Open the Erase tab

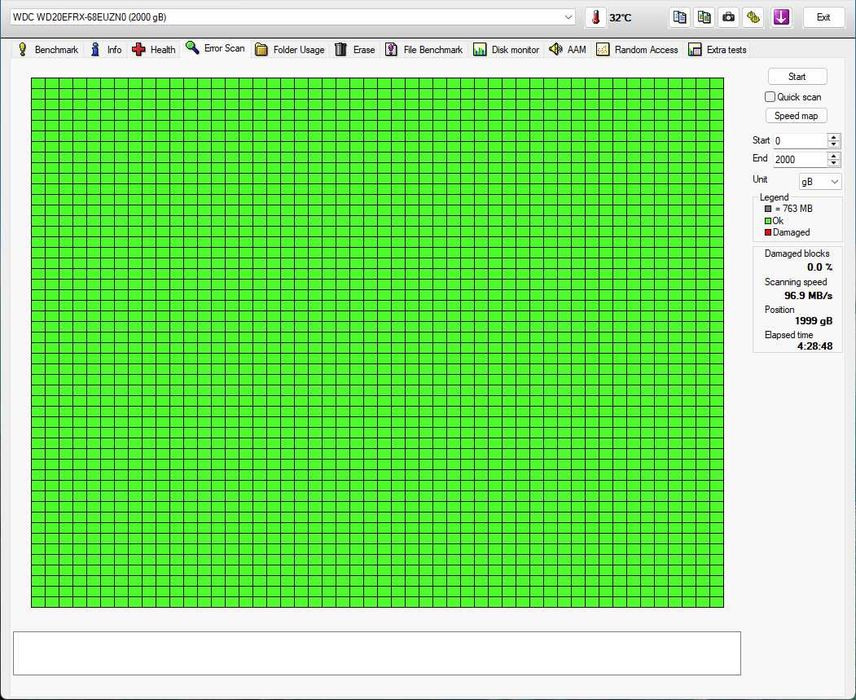(x=355, y=50)
